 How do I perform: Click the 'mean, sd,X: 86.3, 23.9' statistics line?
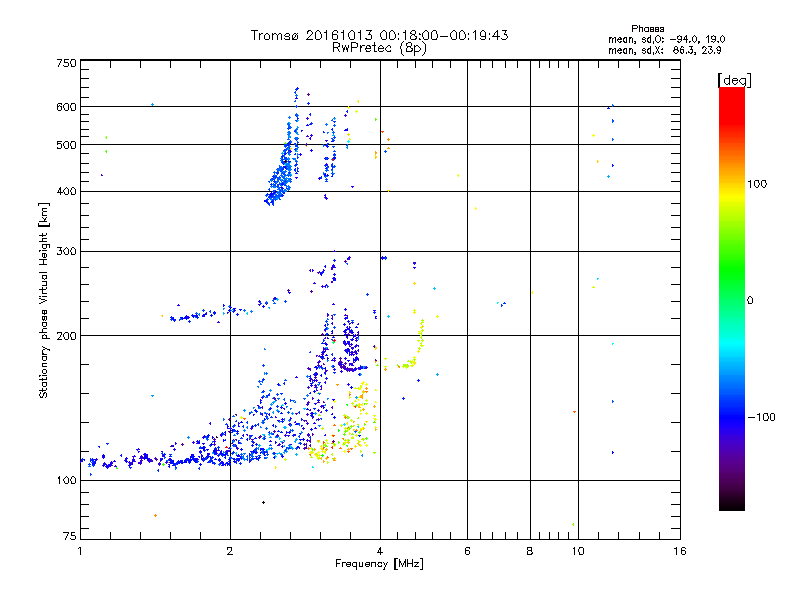pyautogui.click(x=664, y=50)
